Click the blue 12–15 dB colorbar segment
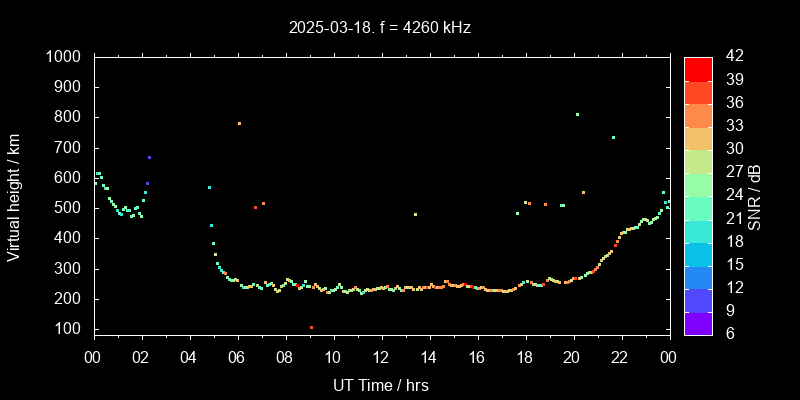Screen dimensions: 800x400 click(698, 276)
